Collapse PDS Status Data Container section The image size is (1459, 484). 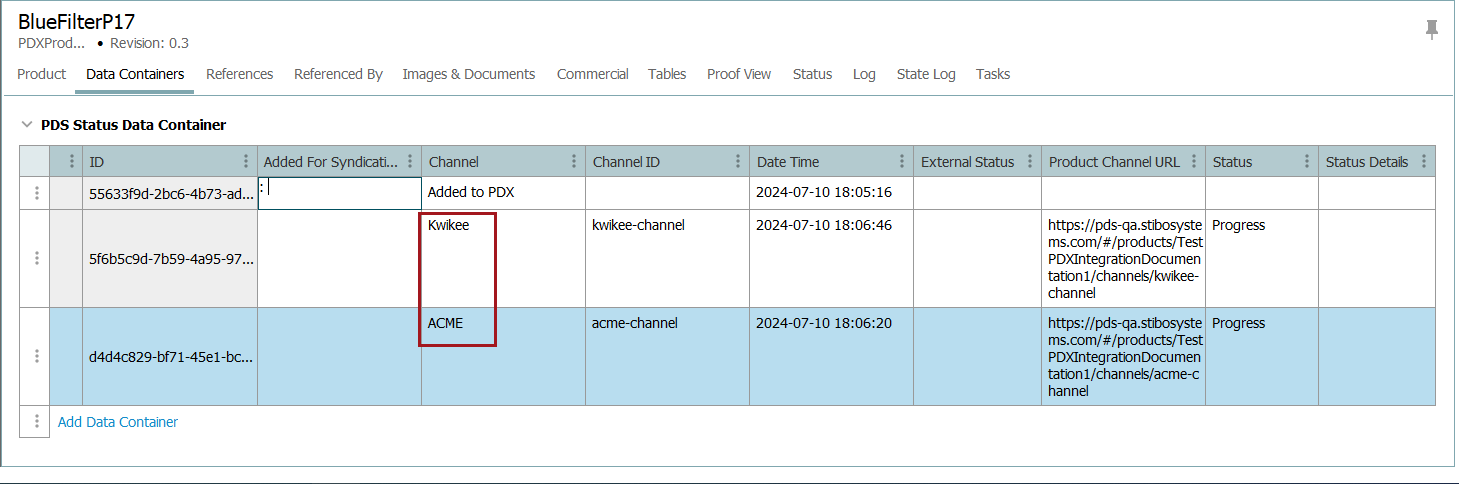(x=26, y=125)
